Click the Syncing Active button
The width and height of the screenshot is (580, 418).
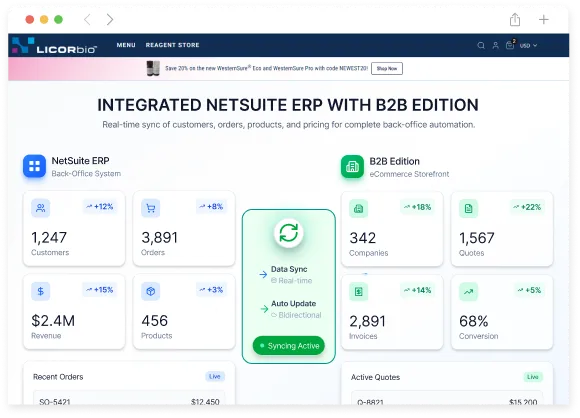(289, 345)
